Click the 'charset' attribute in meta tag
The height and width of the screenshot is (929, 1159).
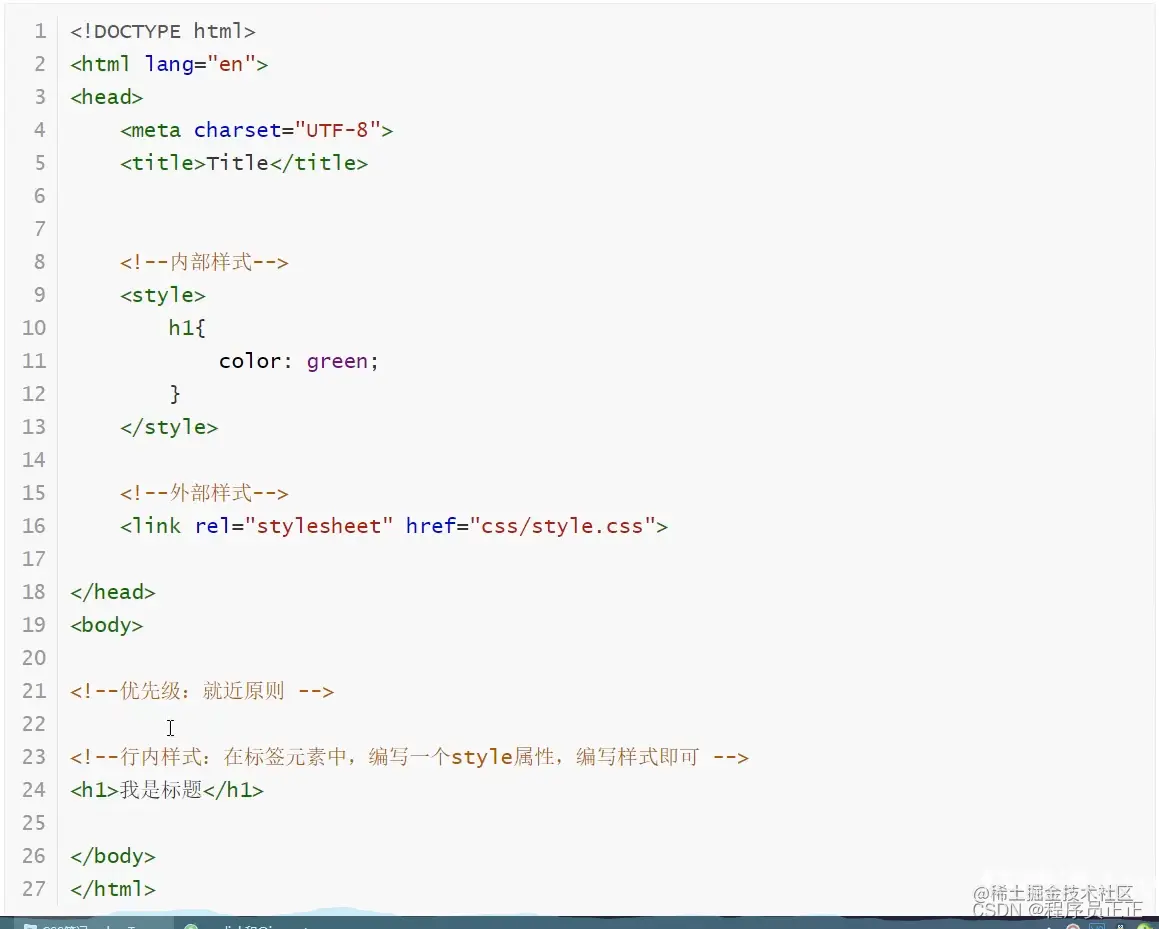pyautogui.click(x=237, y=130)
